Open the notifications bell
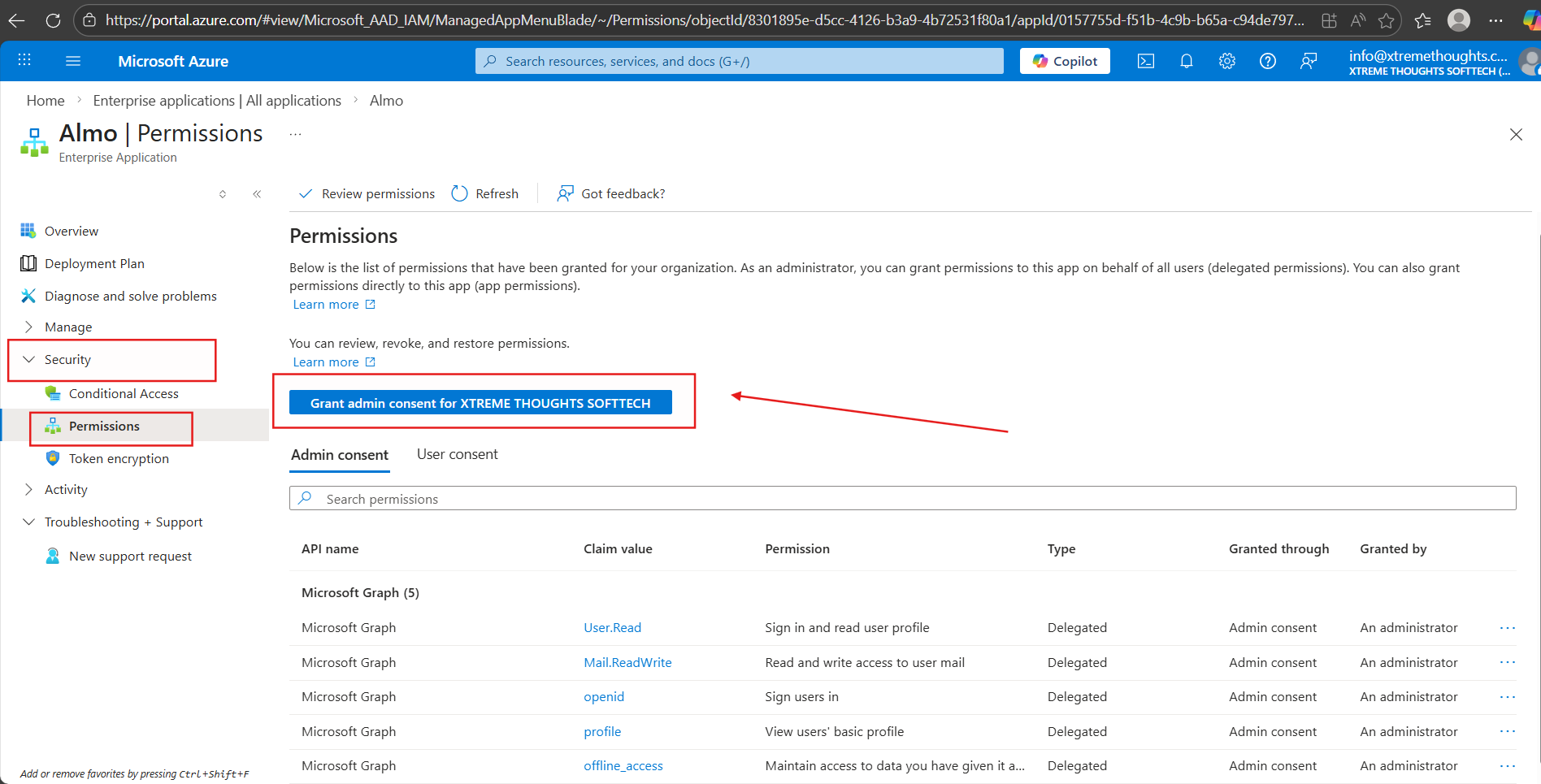The height and width of the screenshot is (784, 1541). click(1186, 60)
